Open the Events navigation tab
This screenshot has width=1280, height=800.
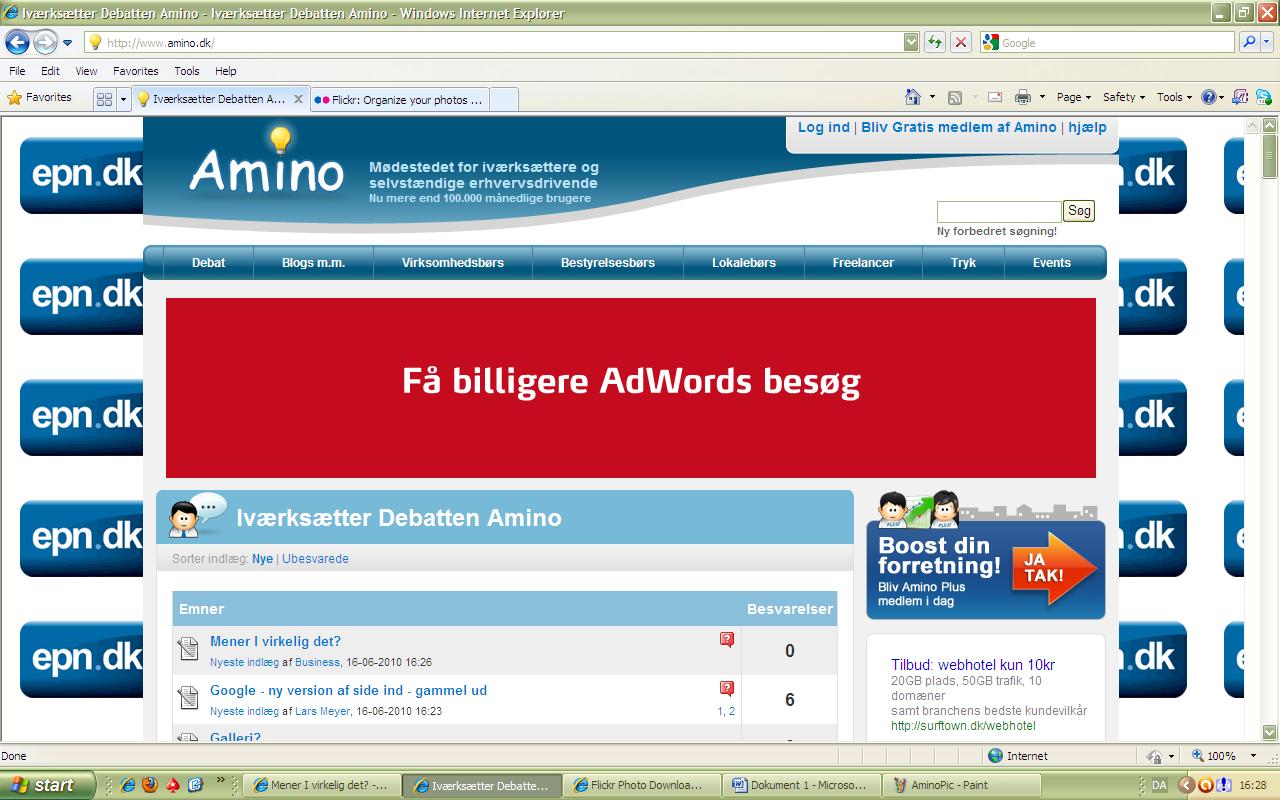(x=1052, y=263)
